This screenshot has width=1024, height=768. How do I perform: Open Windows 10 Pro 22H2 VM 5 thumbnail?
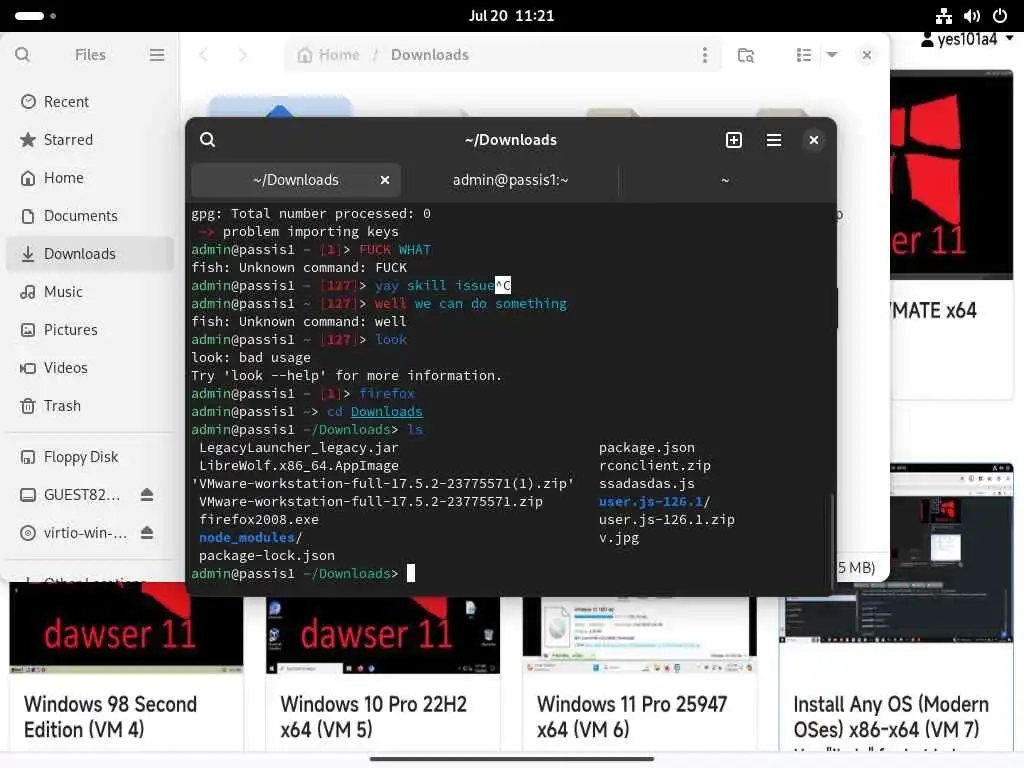[383, 635]
